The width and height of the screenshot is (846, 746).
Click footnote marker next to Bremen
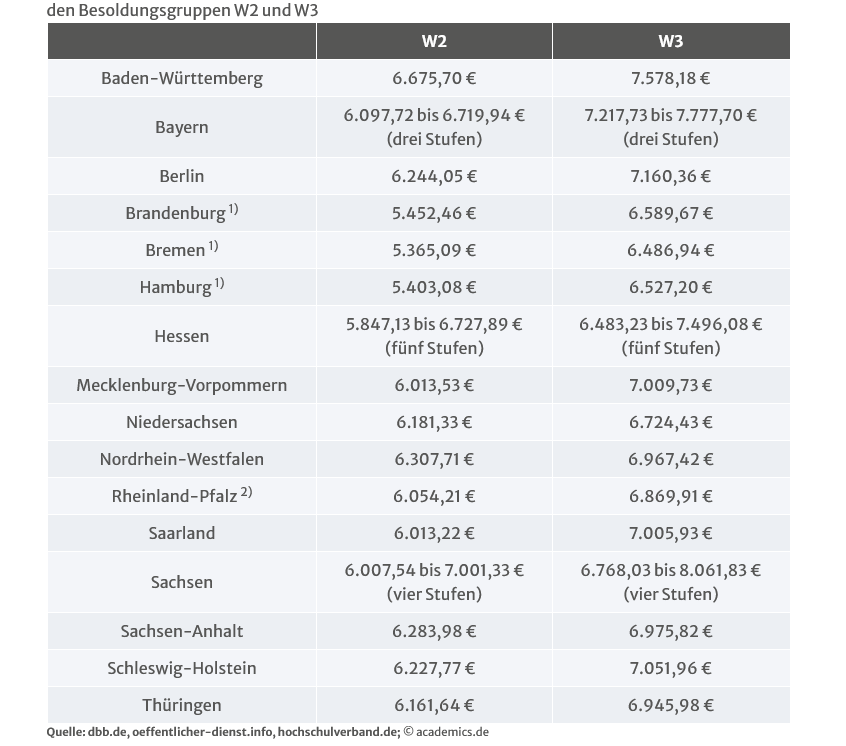point(213,246)
